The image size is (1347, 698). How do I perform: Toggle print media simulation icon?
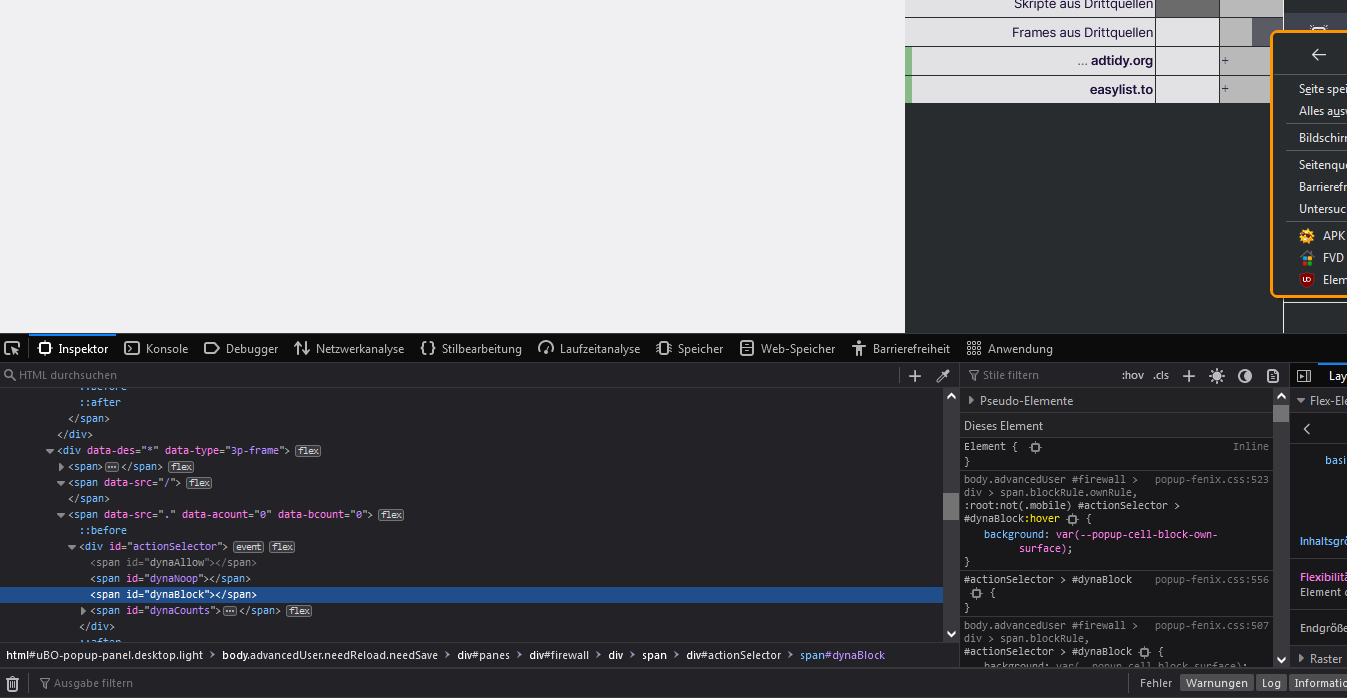[x=1272, y=376]
